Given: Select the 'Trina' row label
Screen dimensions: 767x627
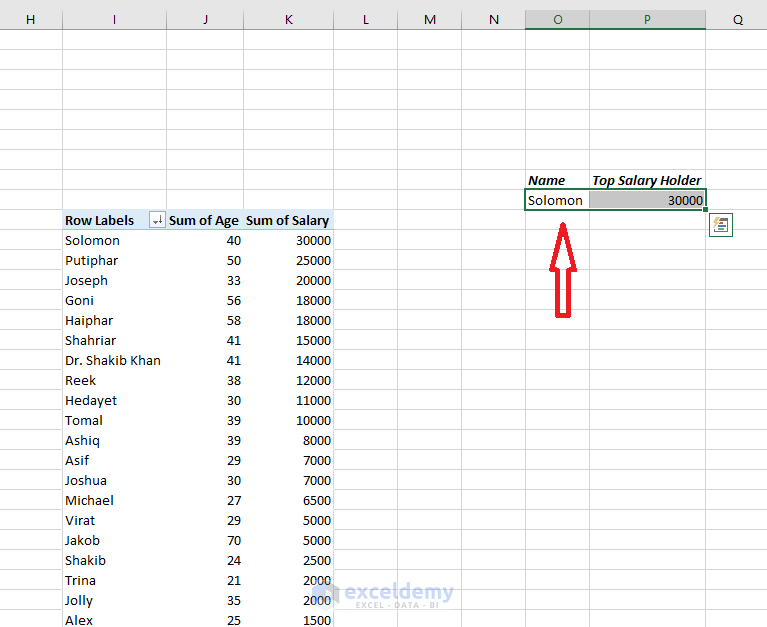Looking at the screenshot, I should [x=114, y=581].
